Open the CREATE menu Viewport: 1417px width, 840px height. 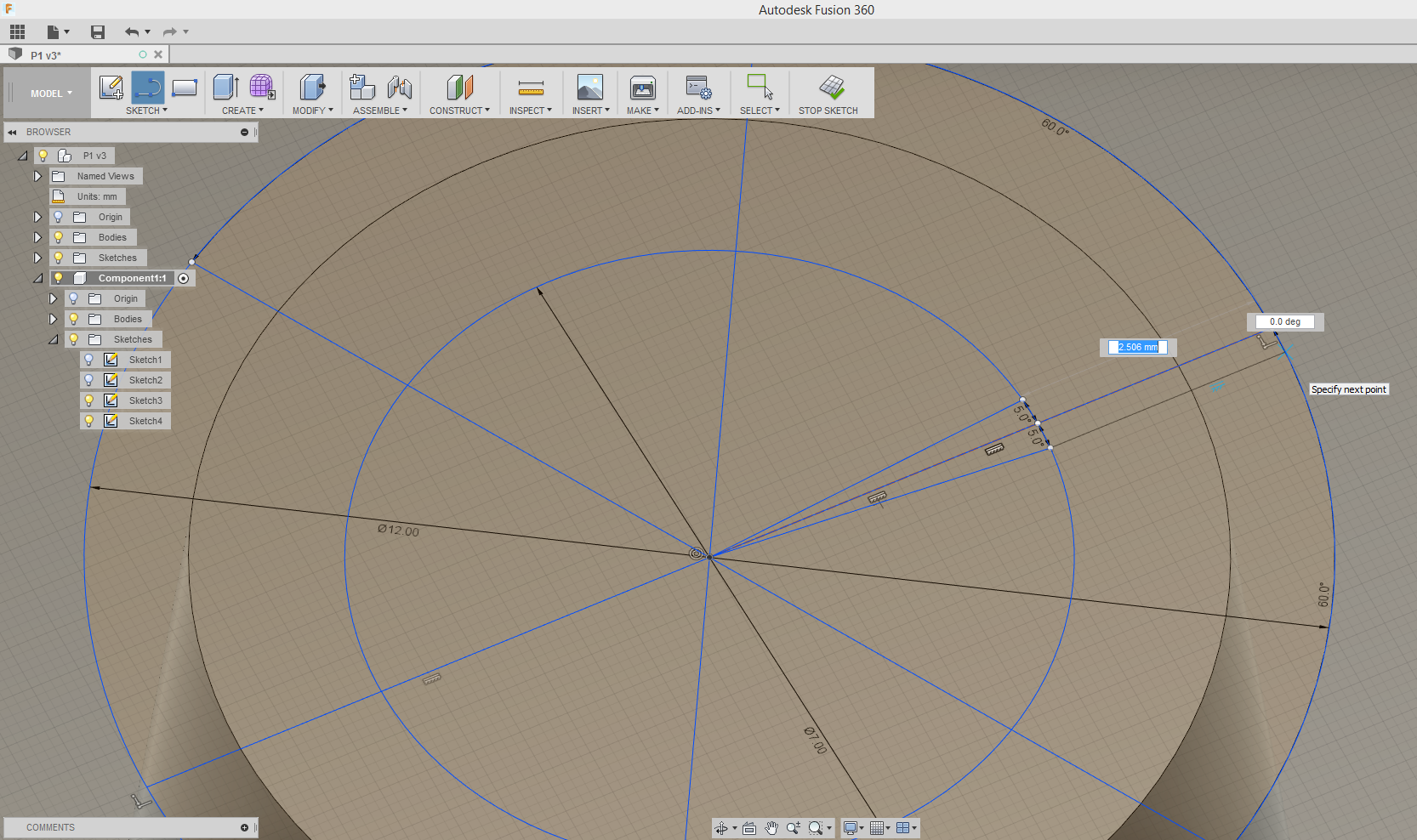pos(242,111)
